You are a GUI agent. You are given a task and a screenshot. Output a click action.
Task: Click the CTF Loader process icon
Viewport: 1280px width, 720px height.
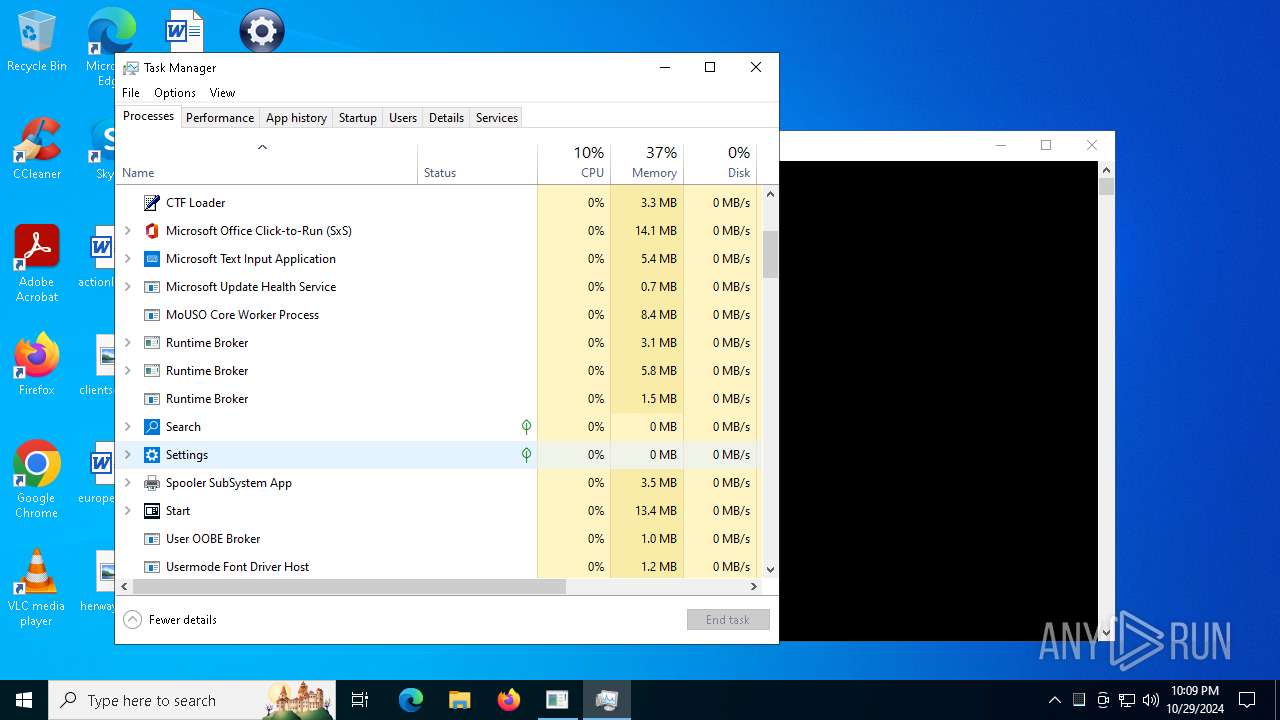[152, 203]
